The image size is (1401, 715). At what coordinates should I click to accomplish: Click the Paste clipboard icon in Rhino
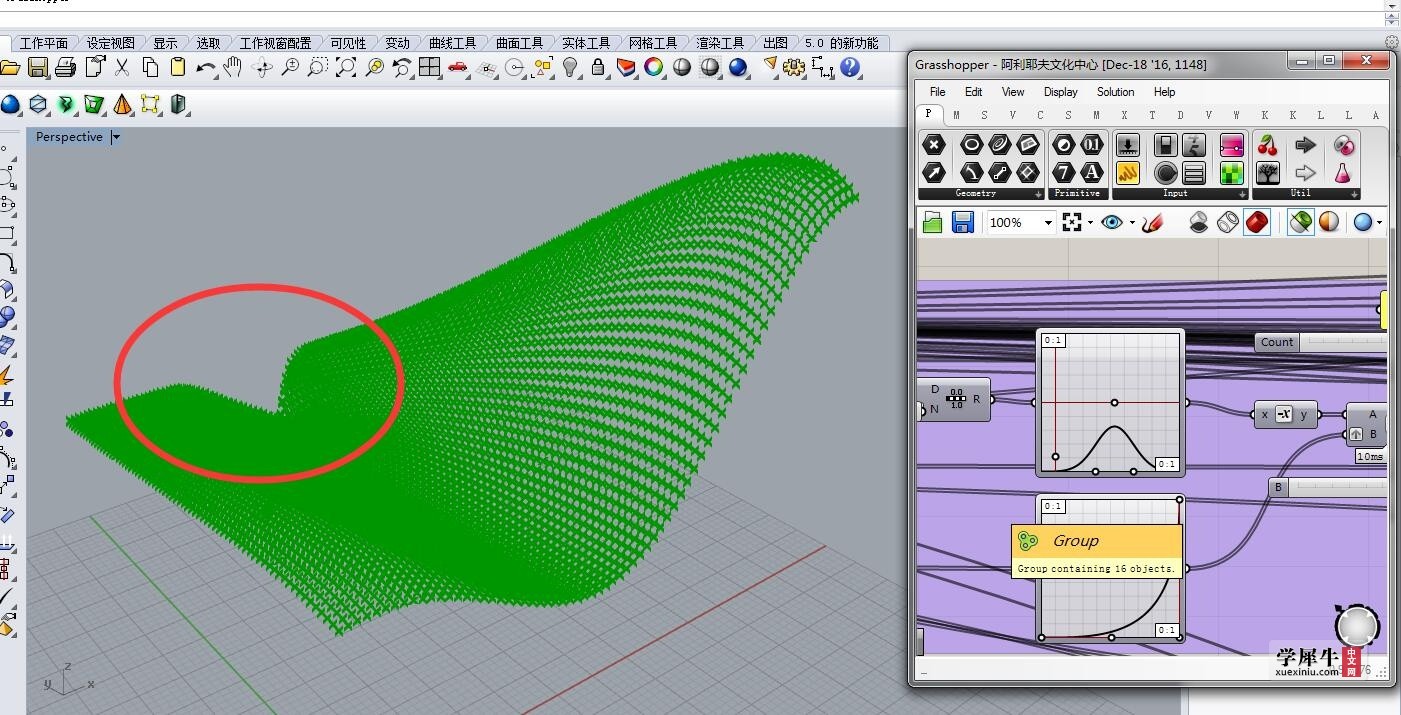(178, 67)
